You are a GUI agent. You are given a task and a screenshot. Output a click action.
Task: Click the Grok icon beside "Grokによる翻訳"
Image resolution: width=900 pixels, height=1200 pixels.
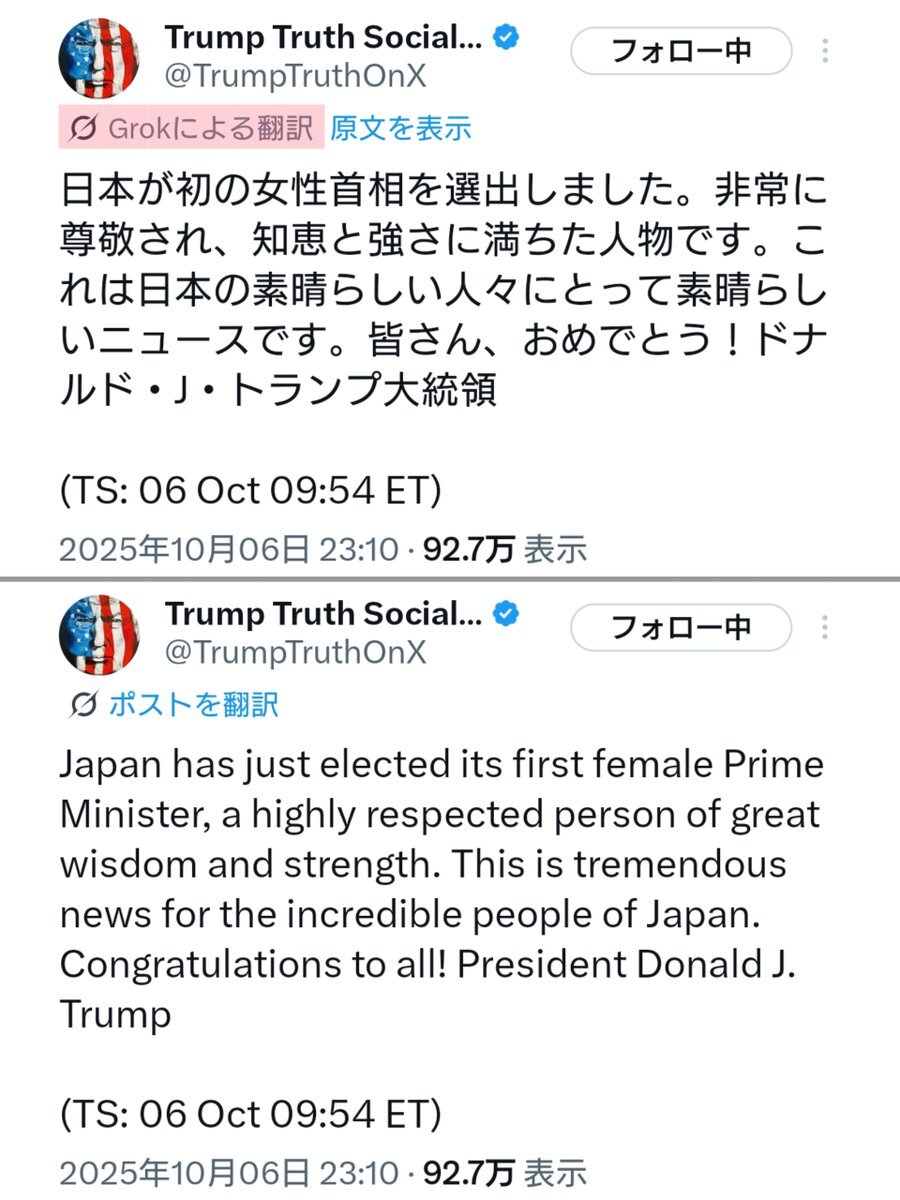[85, 128]
